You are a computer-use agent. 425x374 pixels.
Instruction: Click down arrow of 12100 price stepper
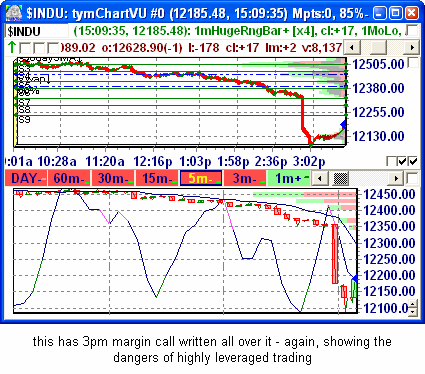pyautogui.click(x=413, y=311)
